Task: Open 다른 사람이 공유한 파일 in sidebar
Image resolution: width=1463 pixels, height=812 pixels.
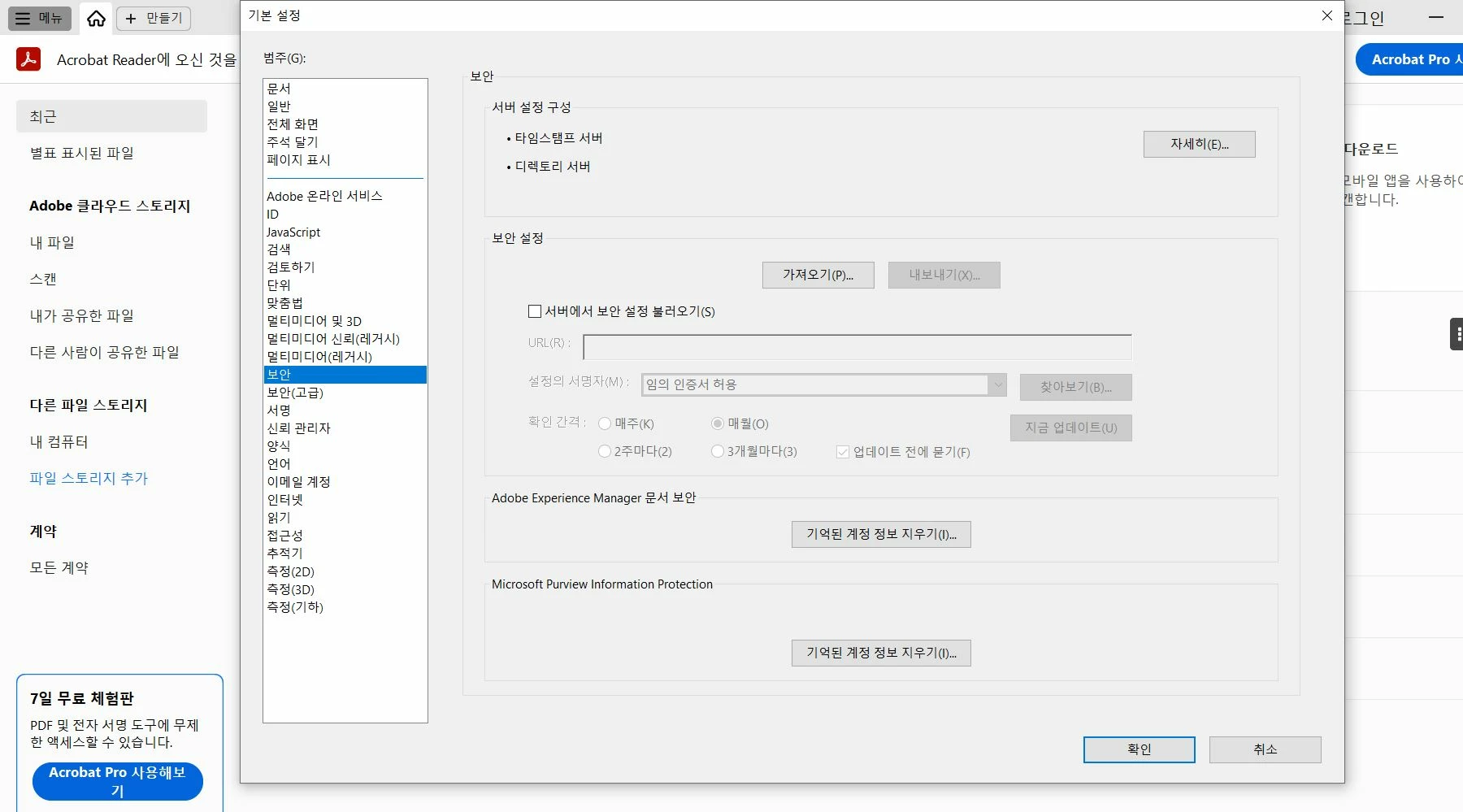Action: pyautogui.click(x=104, y=352)
